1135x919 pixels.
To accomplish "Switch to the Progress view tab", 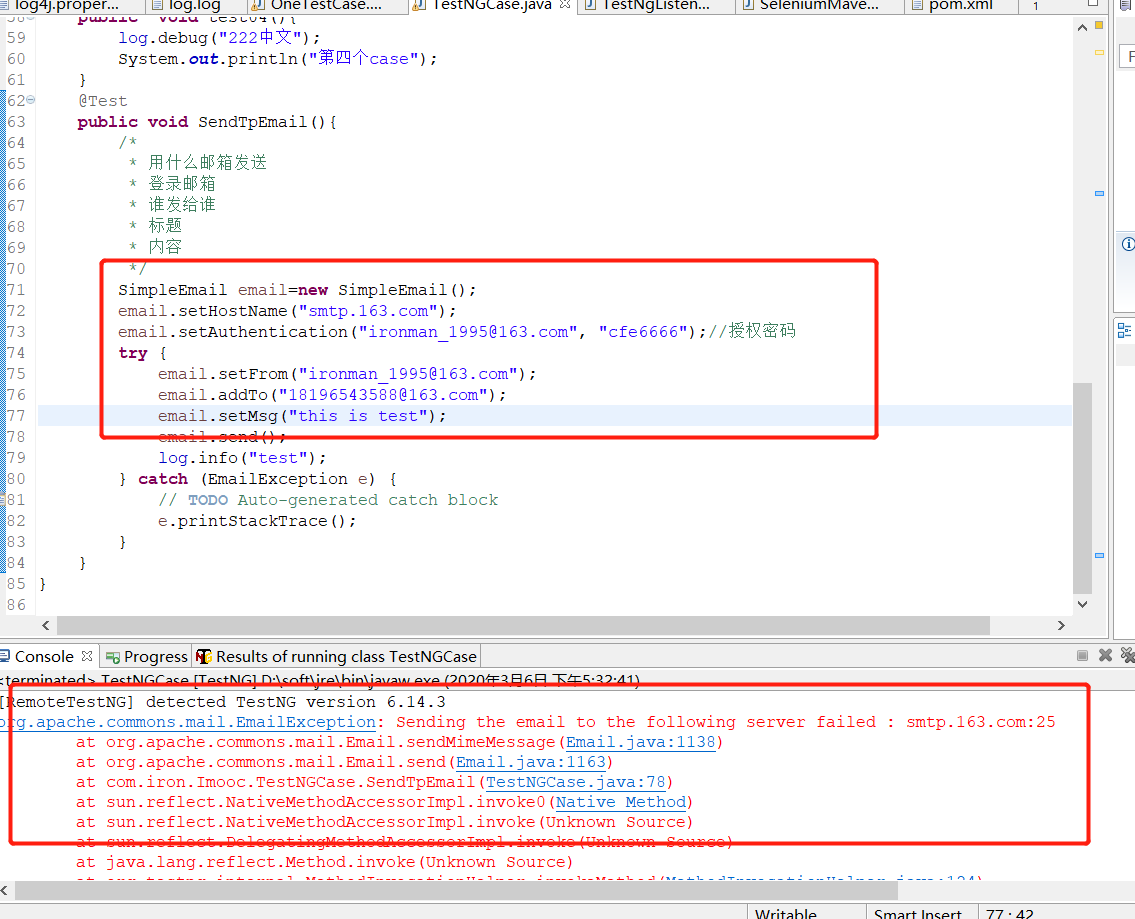I will click(146, 656).
